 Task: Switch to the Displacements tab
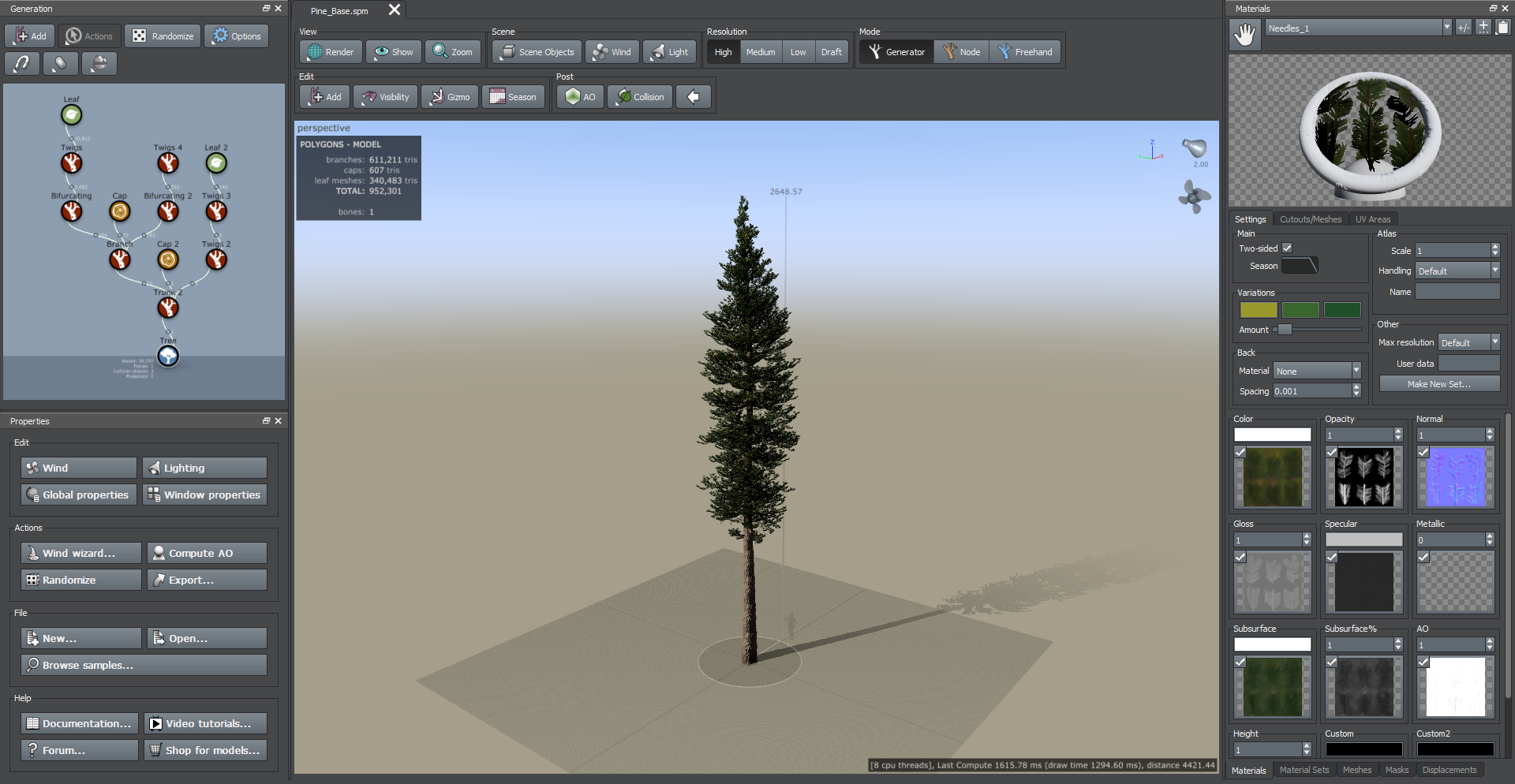tap(1450, 770)
